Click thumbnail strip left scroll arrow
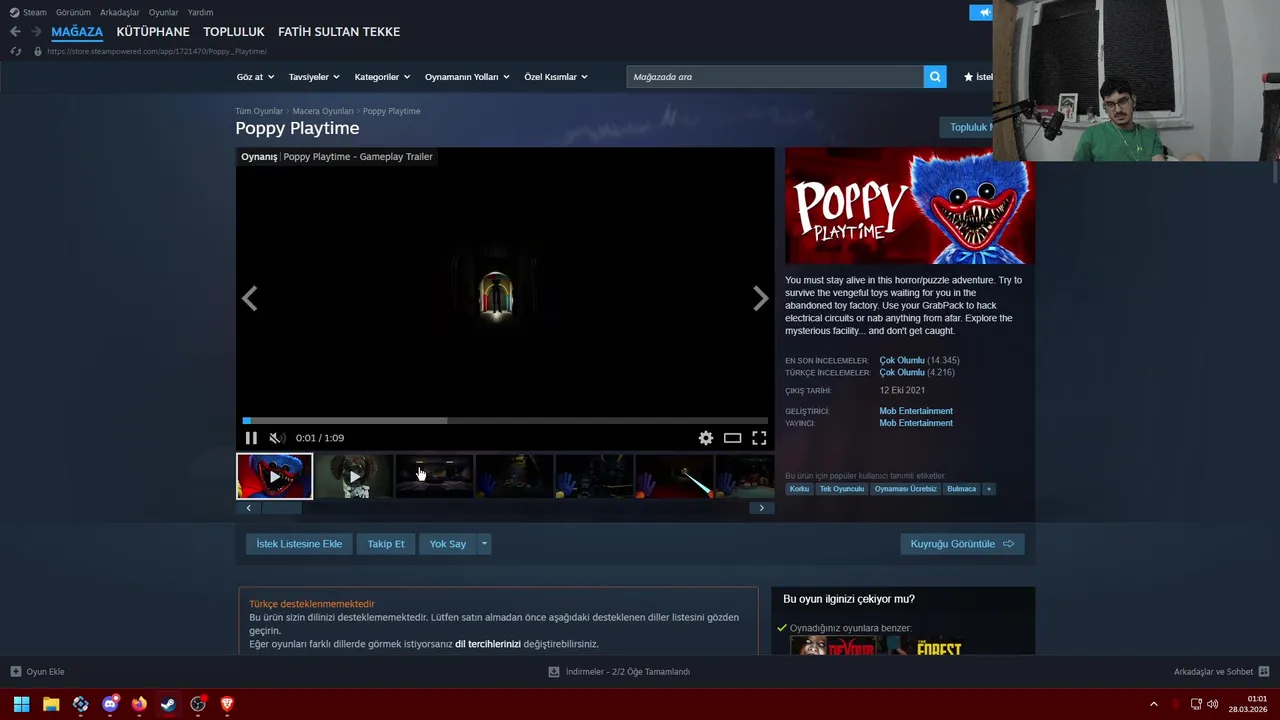 click(249, 508)
